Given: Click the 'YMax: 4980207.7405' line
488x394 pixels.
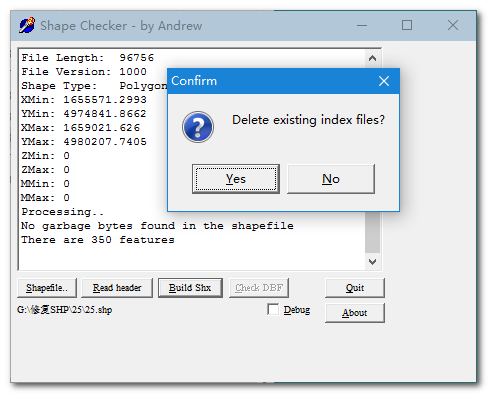Looking at the screenshot, I should point(84,142).
